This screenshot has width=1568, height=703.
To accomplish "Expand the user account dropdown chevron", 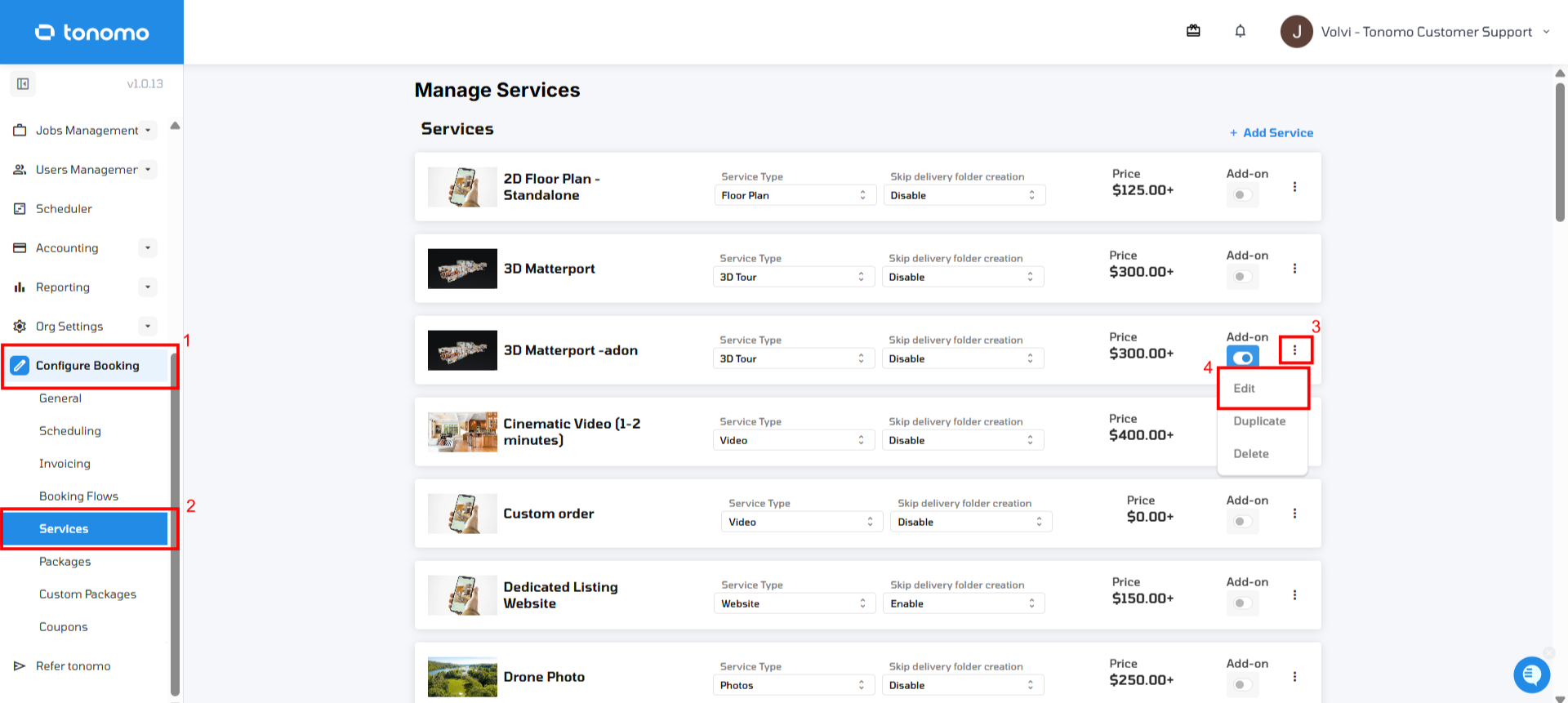I will (x=1546, y=32).
